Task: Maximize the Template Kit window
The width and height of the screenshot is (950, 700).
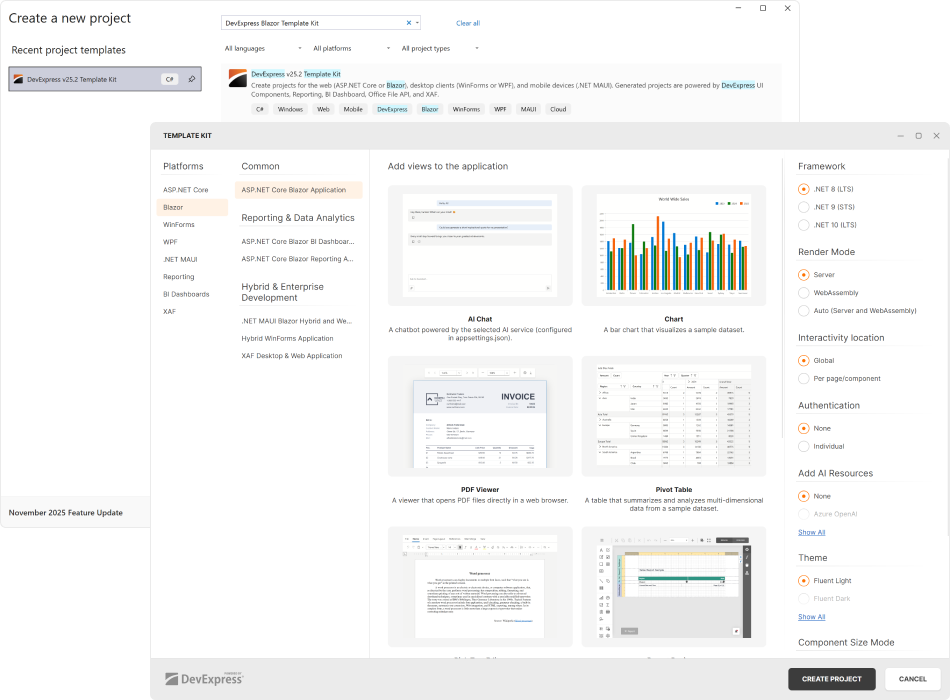Action: click(918, 136)
